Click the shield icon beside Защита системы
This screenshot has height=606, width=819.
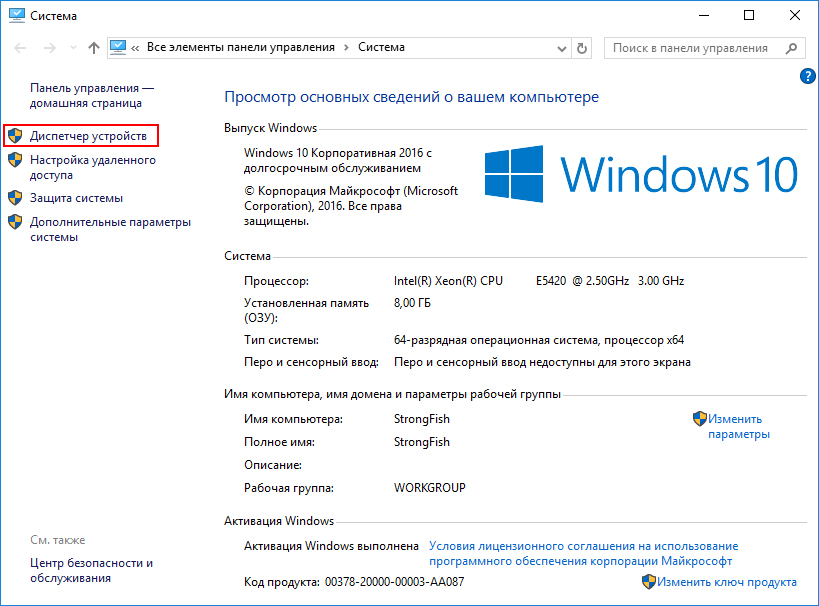tap(15, 198)
